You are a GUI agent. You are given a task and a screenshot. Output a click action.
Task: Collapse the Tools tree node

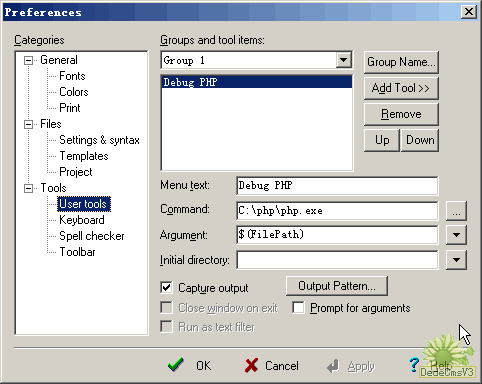tap(29, 188)
